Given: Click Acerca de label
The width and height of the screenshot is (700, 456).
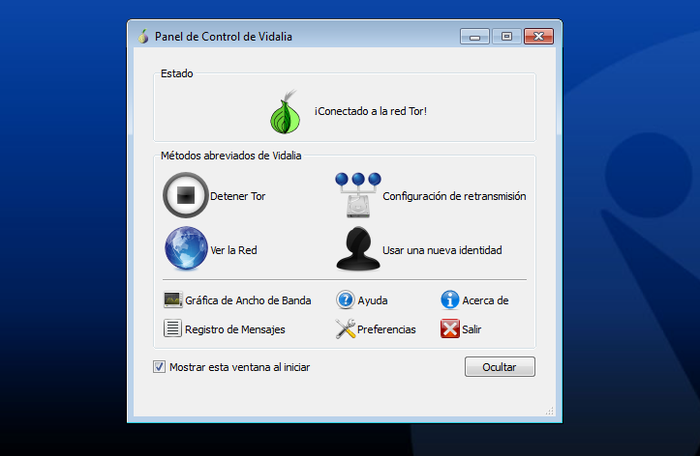Looking at the screenshot, I should (x=485, y=301).
